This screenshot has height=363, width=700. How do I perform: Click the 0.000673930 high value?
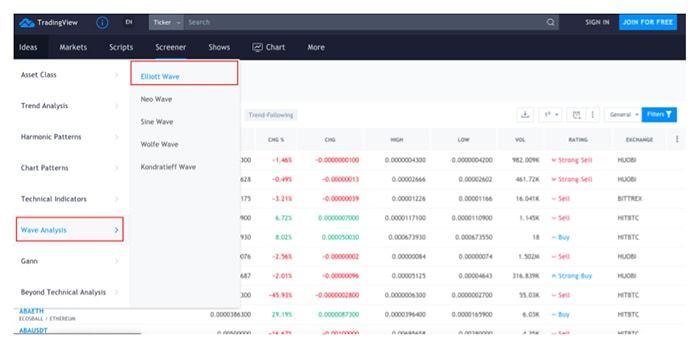(x=407, y=237)
